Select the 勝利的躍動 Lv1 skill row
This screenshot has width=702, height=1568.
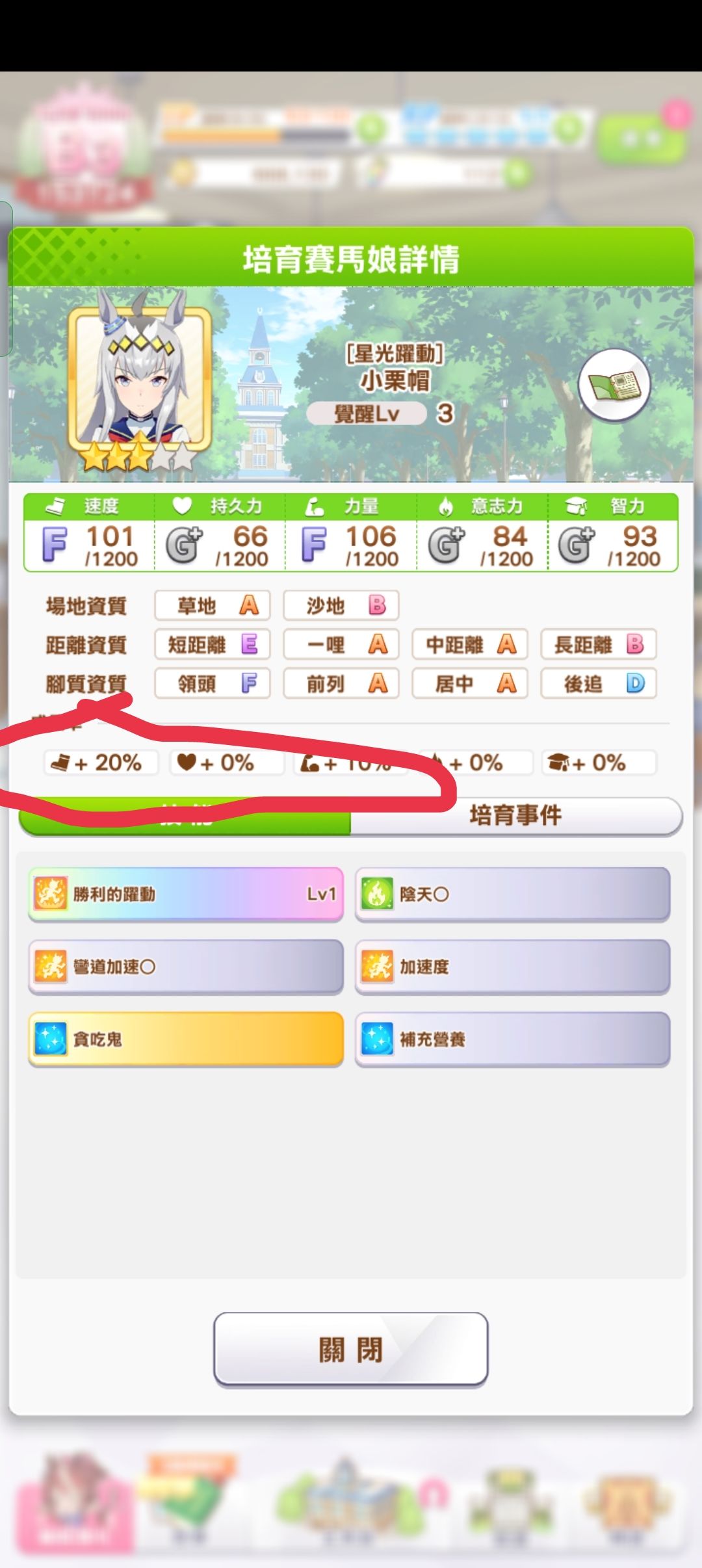(x=186, y=894)
